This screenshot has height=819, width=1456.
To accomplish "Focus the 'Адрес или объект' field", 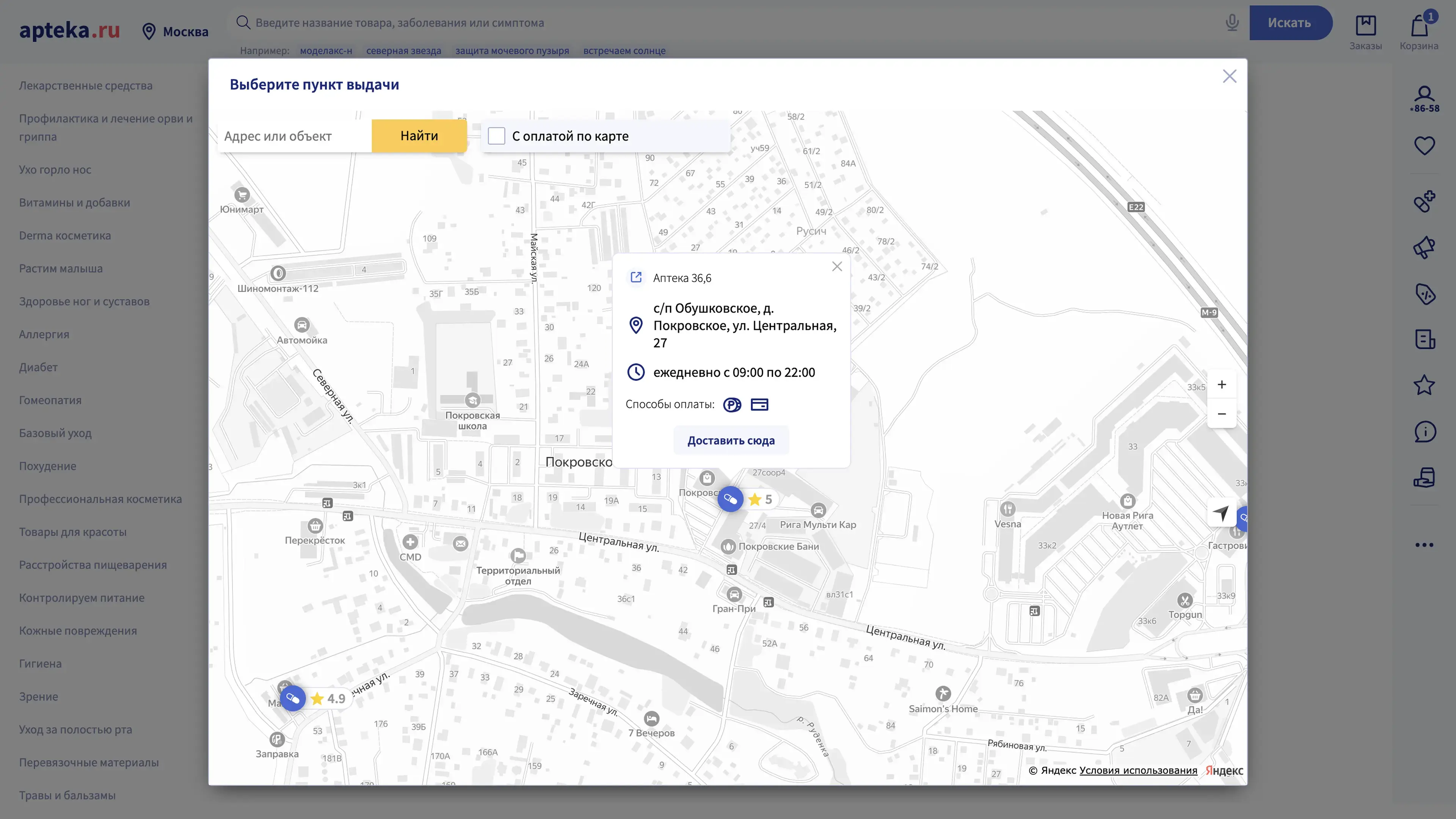I will [x=294, y=136].
